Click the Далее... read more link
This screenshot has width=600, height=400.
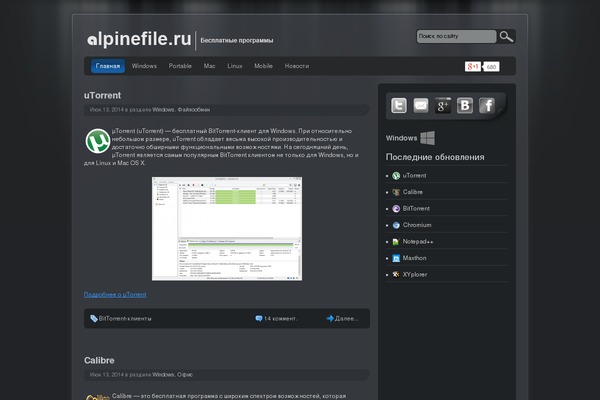[347, 318]
